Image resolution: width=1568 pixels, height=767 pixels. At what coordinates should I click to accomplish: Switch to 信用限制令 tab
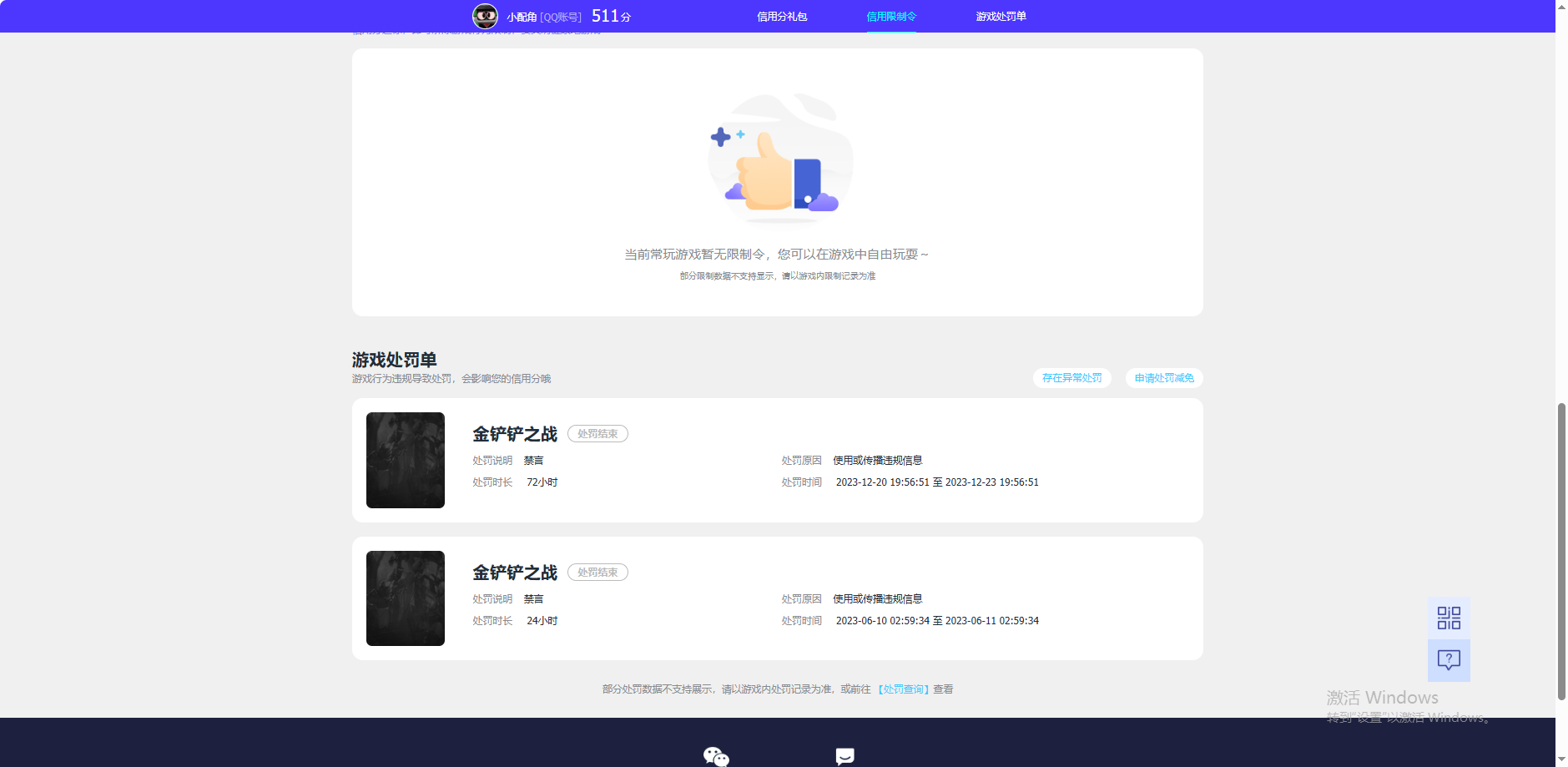[x=891, y=17]
